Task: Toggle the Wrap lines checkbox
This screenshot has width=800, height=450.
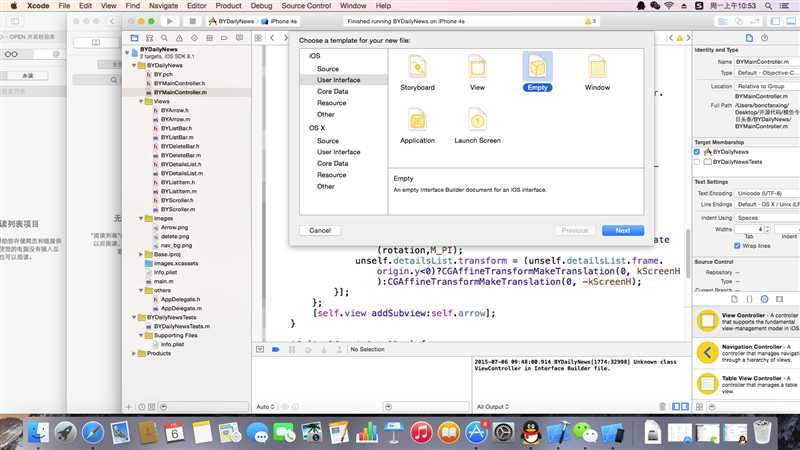Action: coord(737,246)
